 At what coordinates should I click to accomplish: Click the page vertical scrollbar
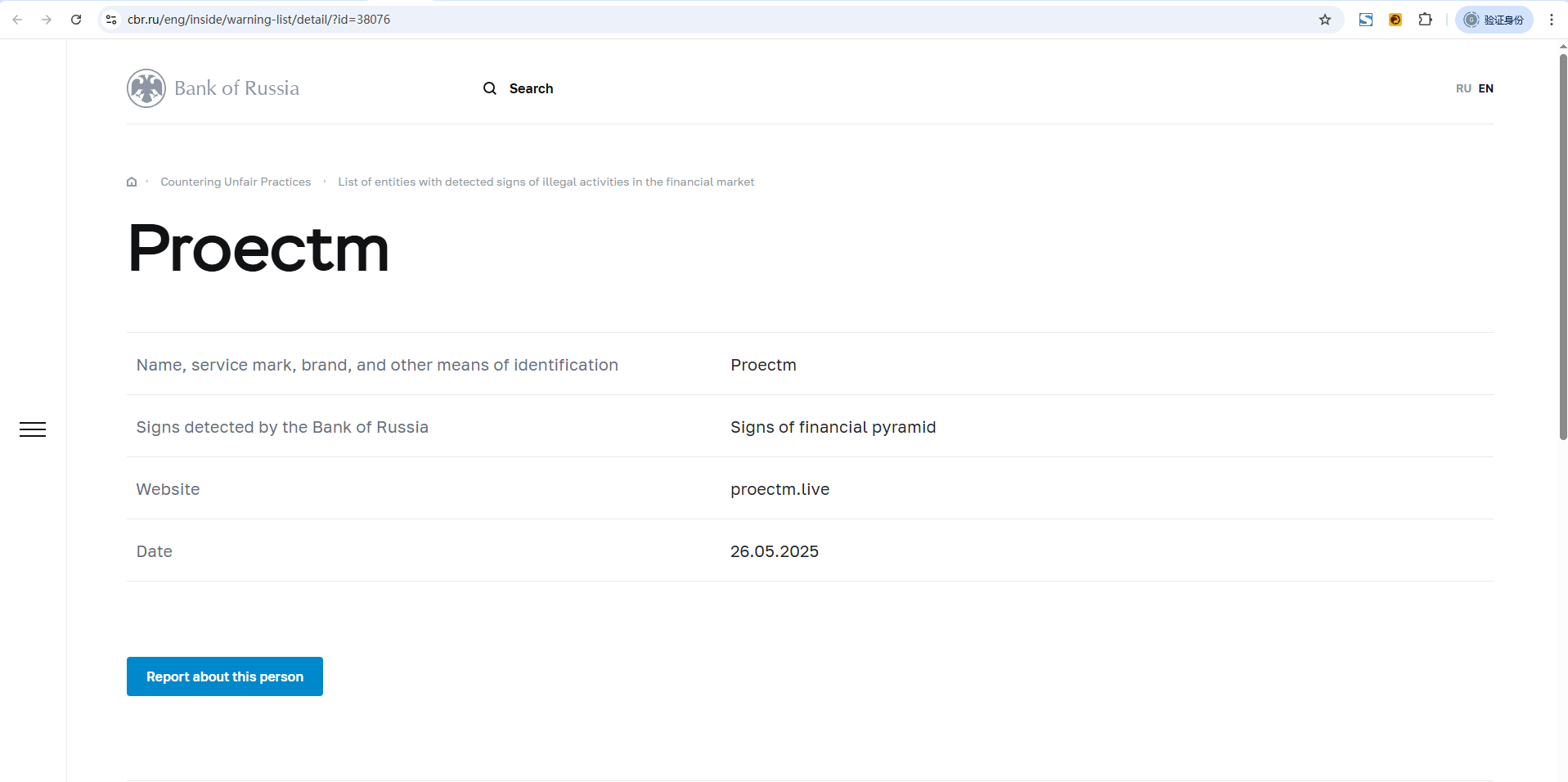[x=1562, y=245]
